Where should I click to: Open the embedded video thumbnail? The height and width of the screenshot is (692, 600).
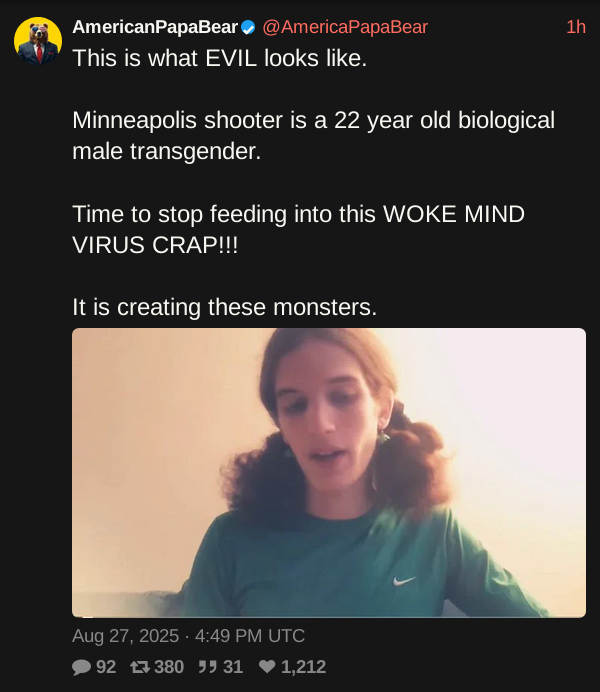coord(329,472)
